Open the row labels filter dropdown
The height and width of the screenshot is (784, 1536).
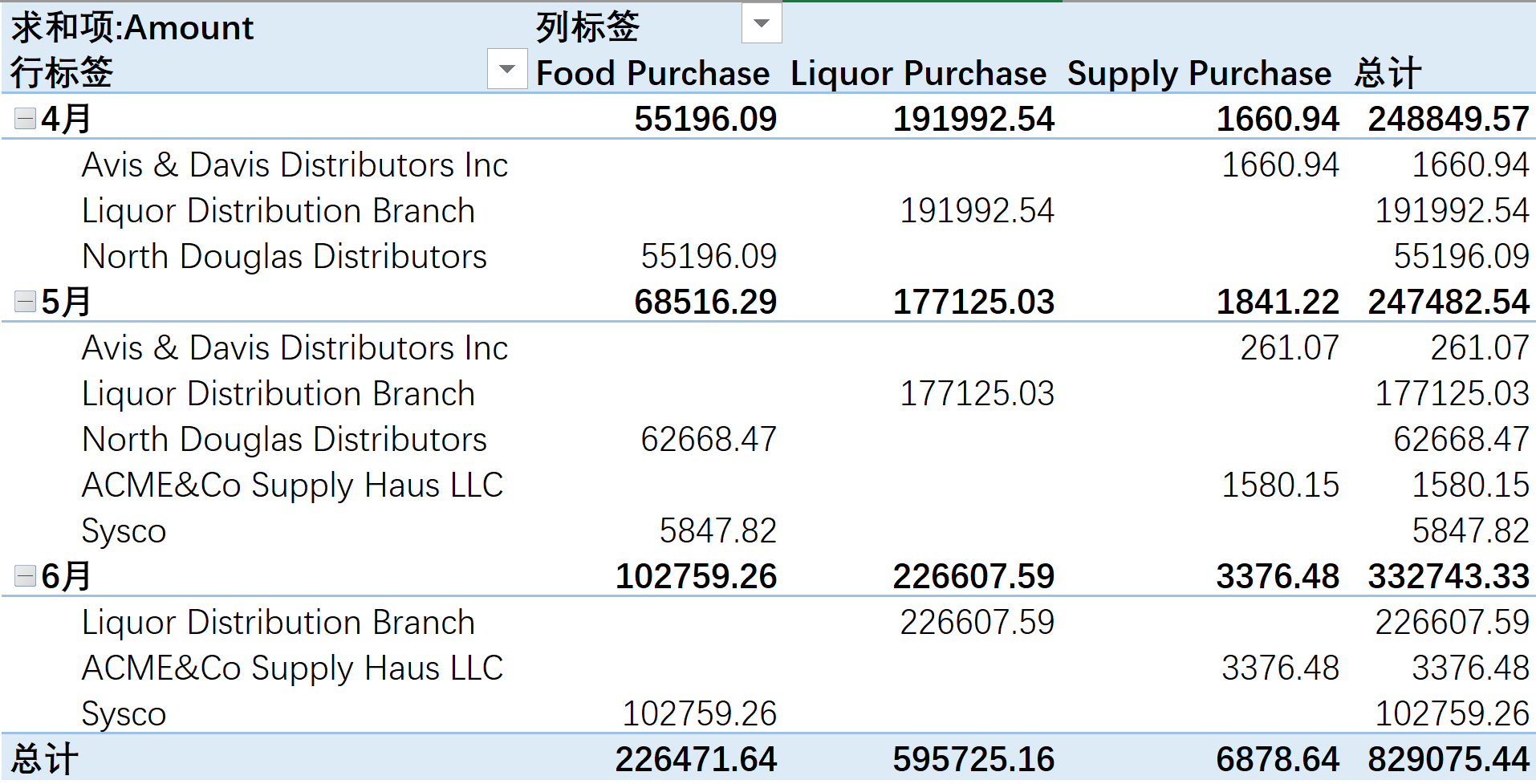(x=507, y=69)
